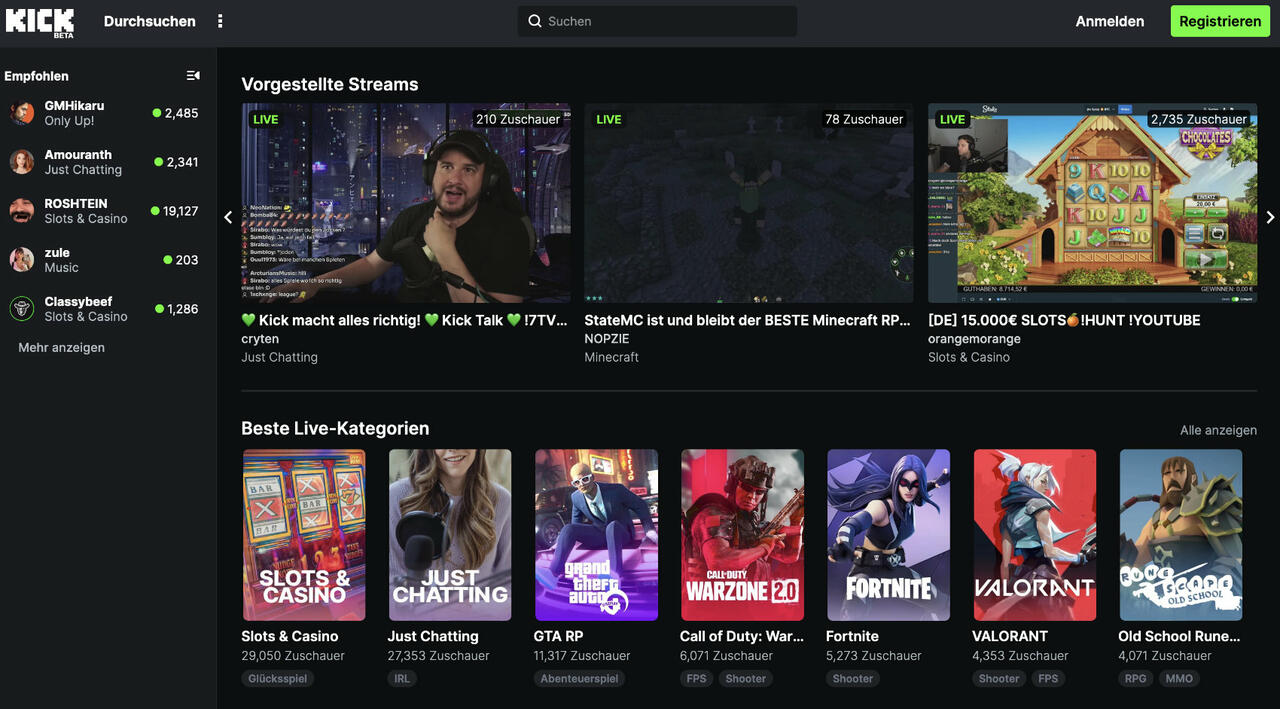Click Shooter tag under VALORANT
The width and height of the screenshot is (1280, 709).
tap(999, 678)
